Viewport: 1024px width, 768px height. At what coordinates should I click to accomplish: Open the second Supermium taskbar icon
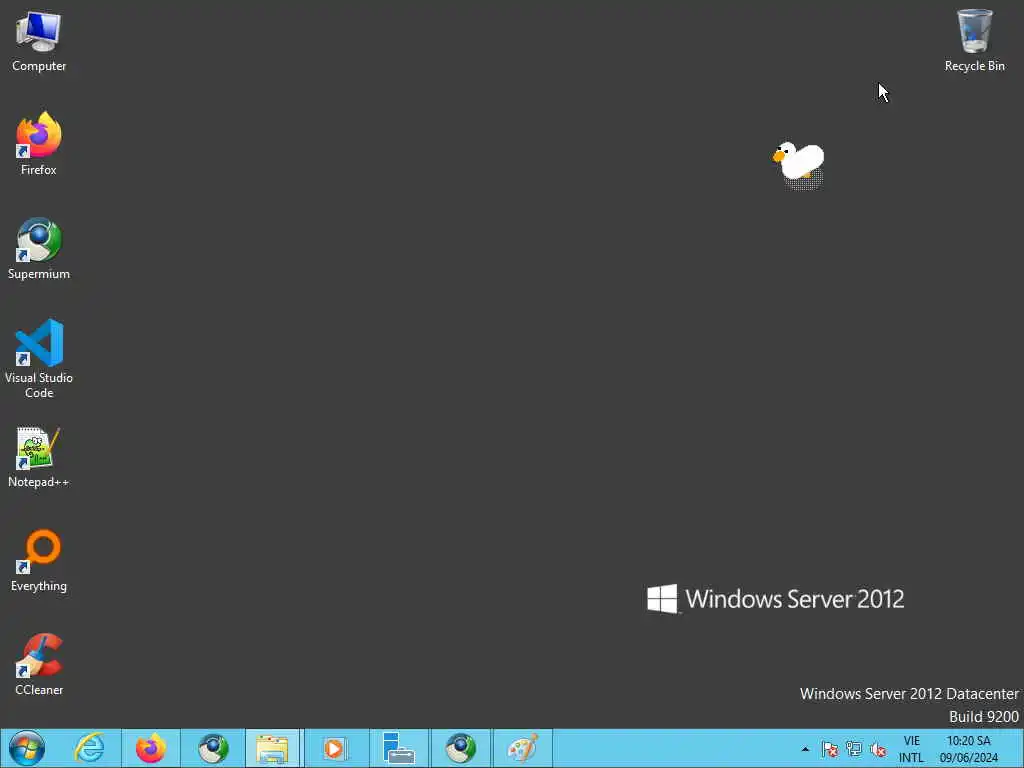460,748
